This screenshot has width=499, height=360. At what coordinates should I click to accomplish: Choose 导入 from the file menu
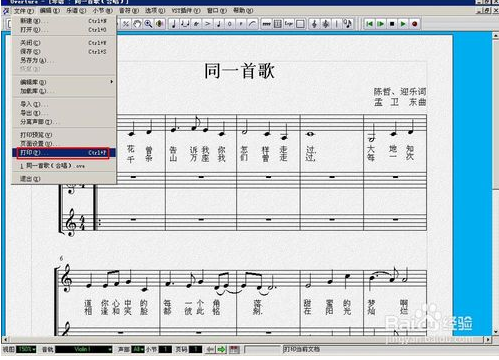(x=64, y=104)
